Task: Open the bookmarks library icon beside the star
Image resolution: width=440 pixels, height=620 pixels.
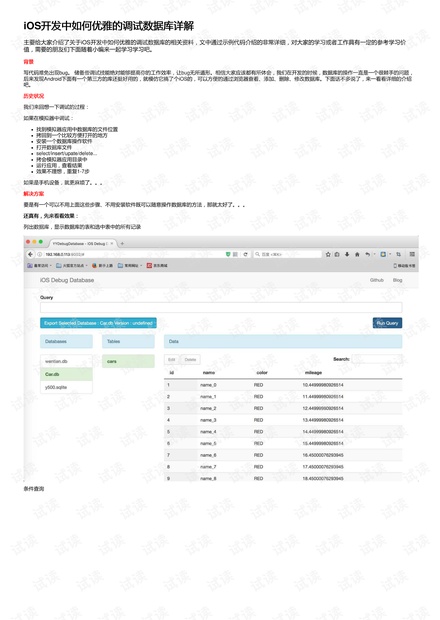Action: pos(337,254)
